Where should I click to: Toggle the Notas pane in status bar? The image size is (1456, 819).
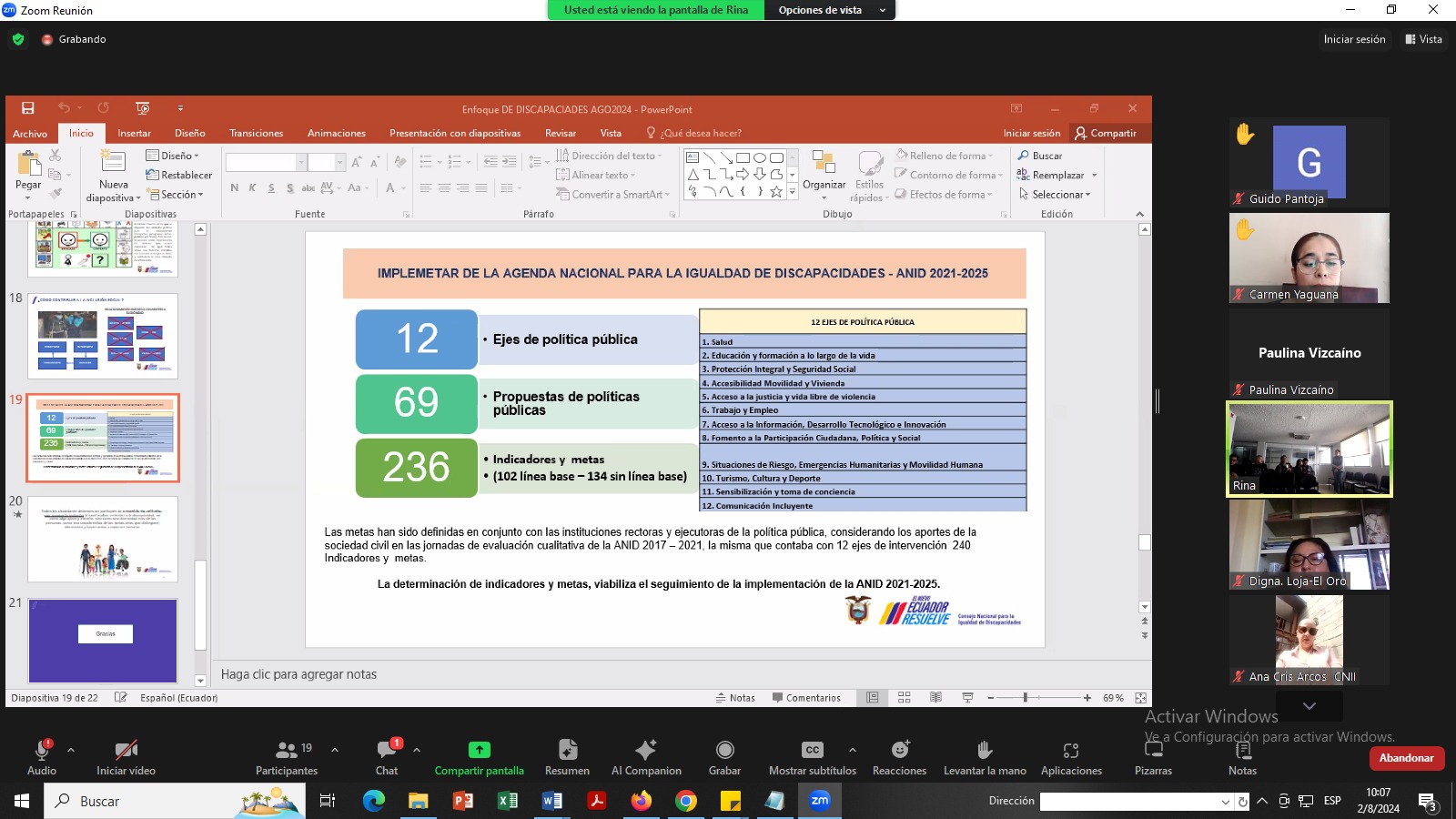coord(735,698)
